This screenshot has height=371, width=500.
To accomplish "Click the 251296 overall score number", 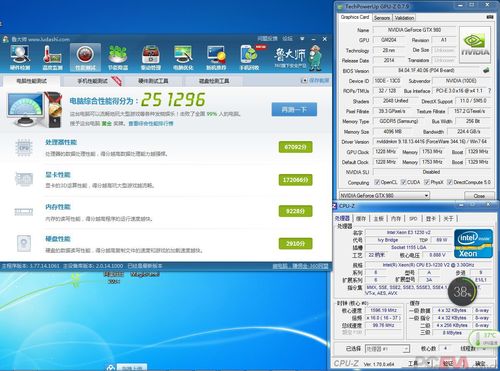I will 173,100.
